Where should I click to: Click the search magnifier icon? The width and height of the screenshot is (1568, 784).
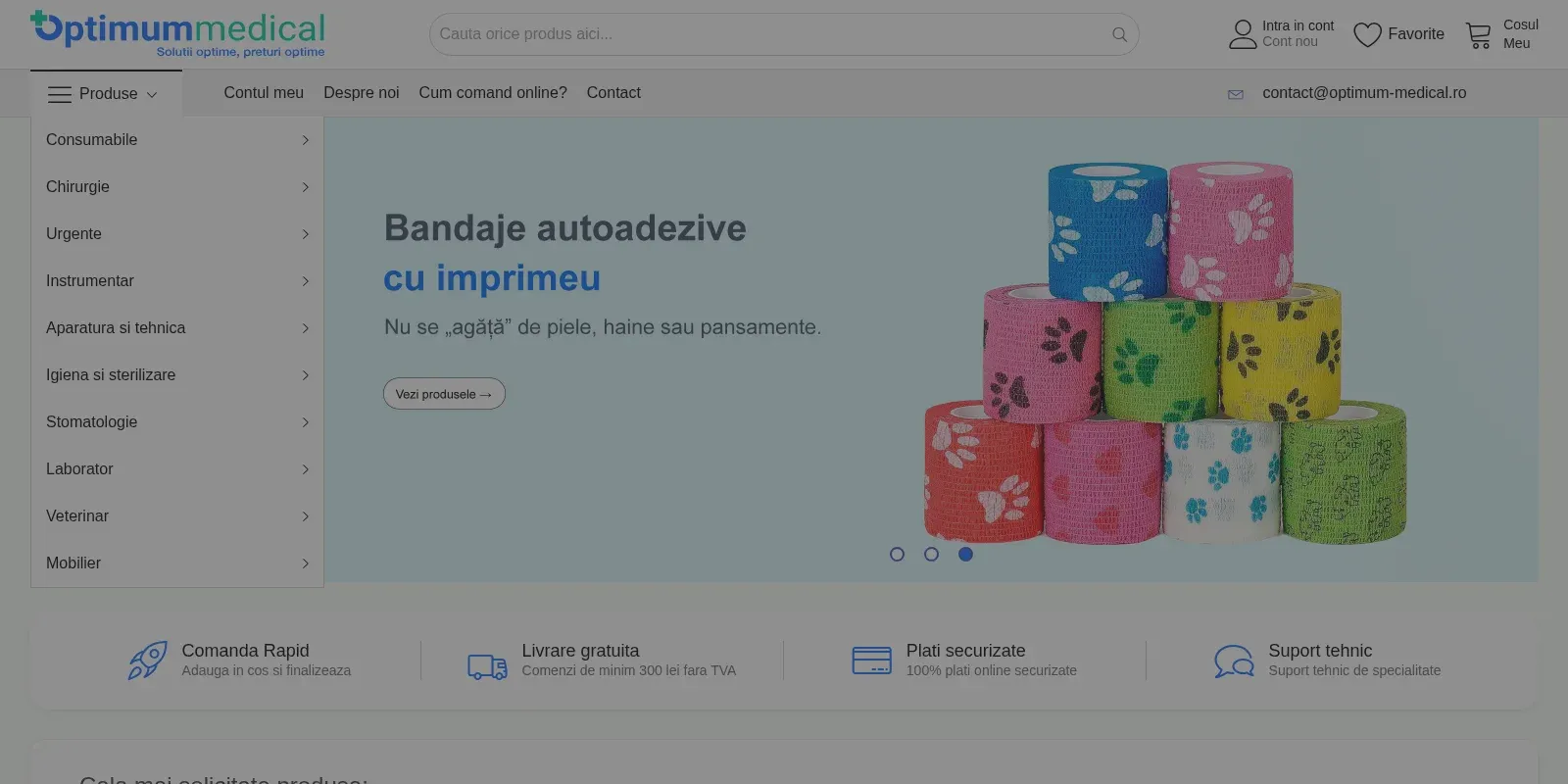tap(1119, 34)
